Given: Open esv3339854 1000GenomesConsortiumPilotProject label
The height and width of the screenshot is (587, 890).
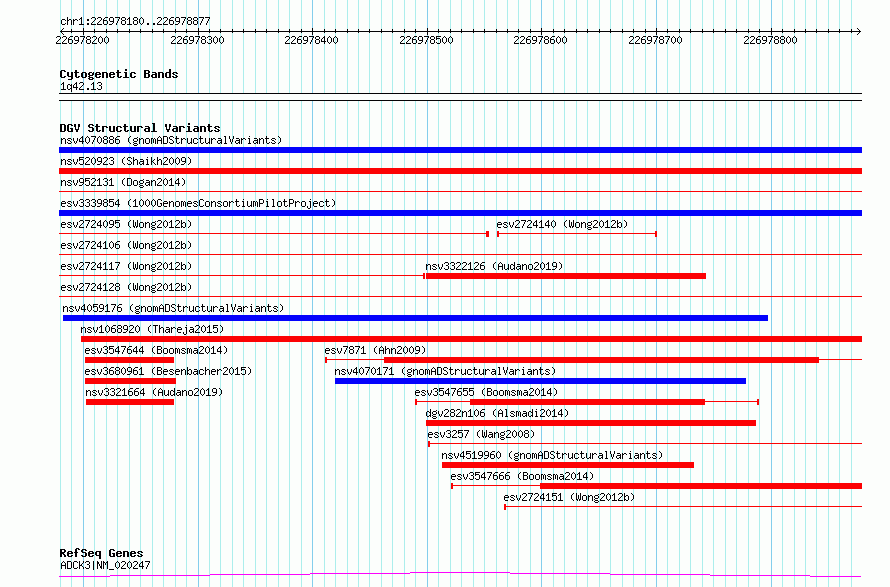Looking at the screenshot, I should point(198,203).
